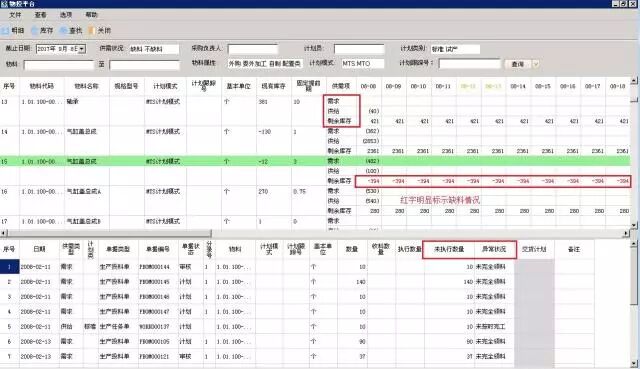
Task: Click the 交货计划 column header
Action: click(534, 249)
